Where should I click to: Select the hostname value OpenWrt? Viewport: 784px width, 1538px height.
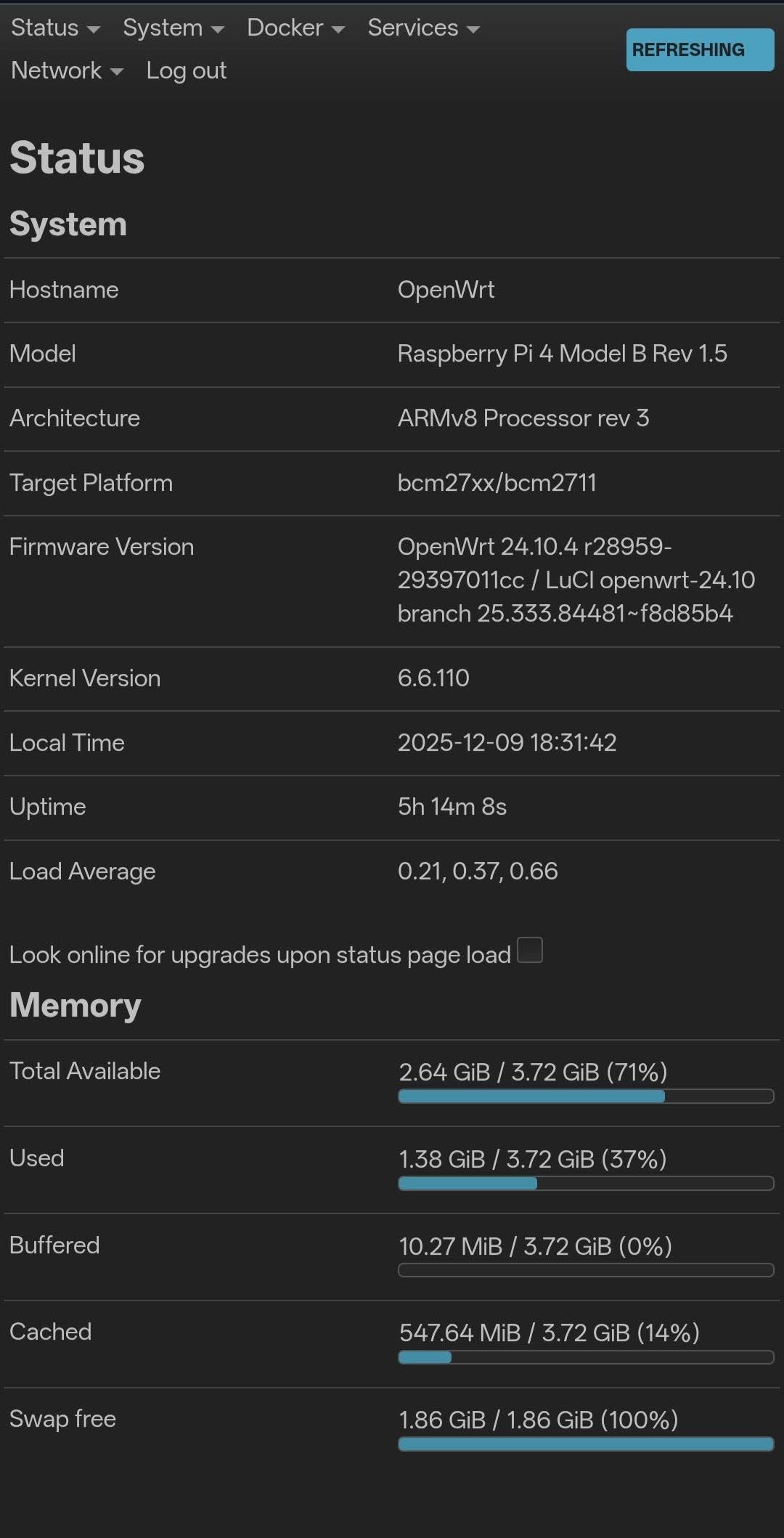point(446,290)
